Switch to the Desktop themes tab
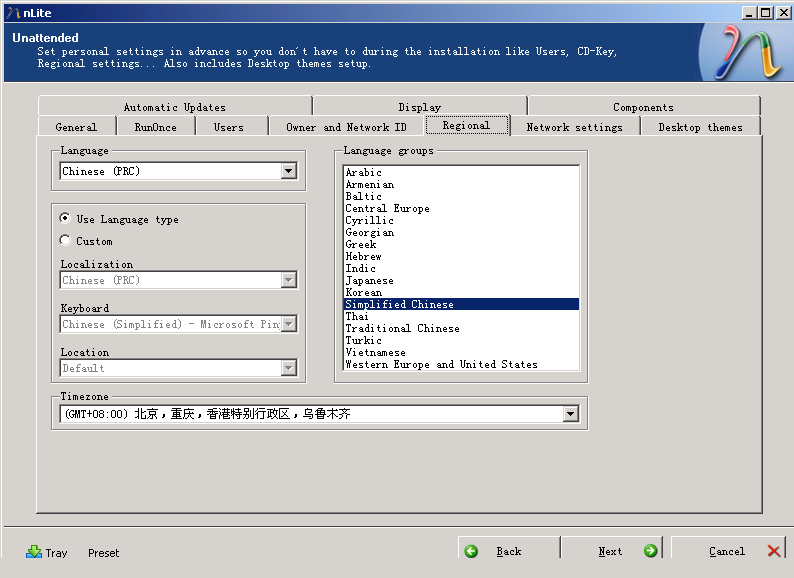 [700, 127]
